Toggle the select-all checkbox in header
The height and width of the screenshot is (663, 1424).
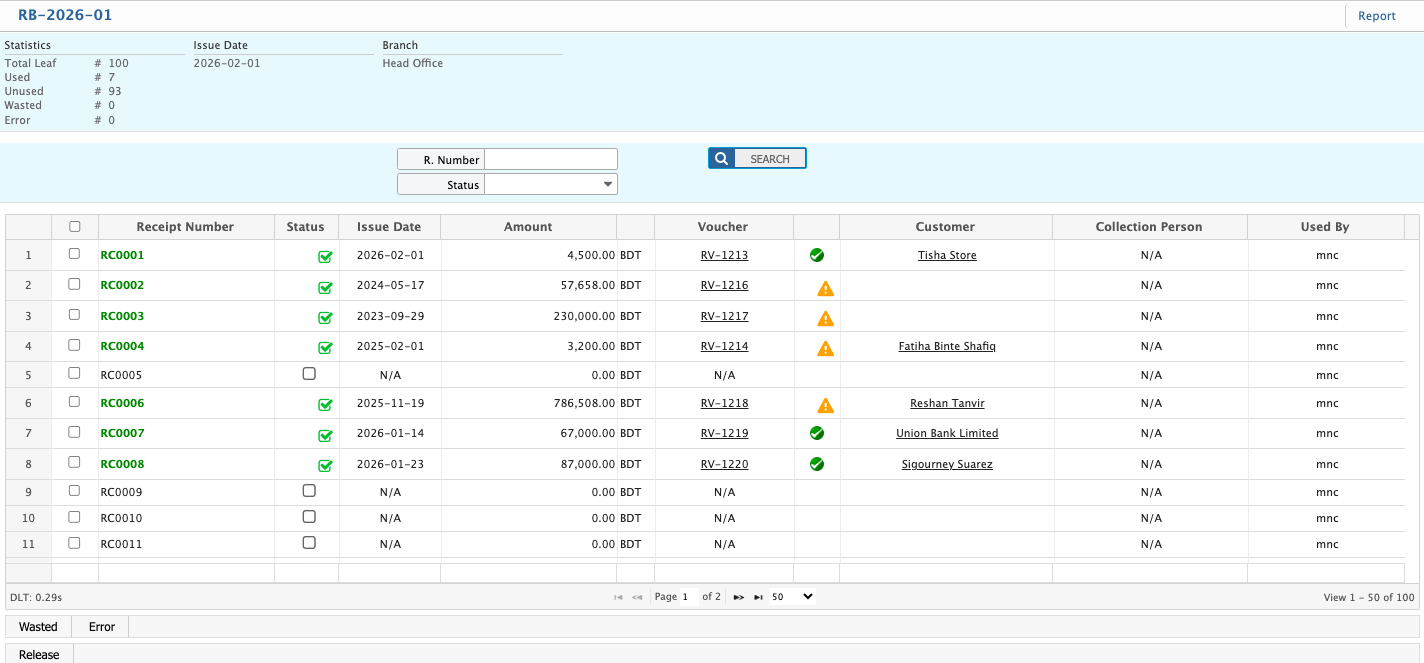75,227
